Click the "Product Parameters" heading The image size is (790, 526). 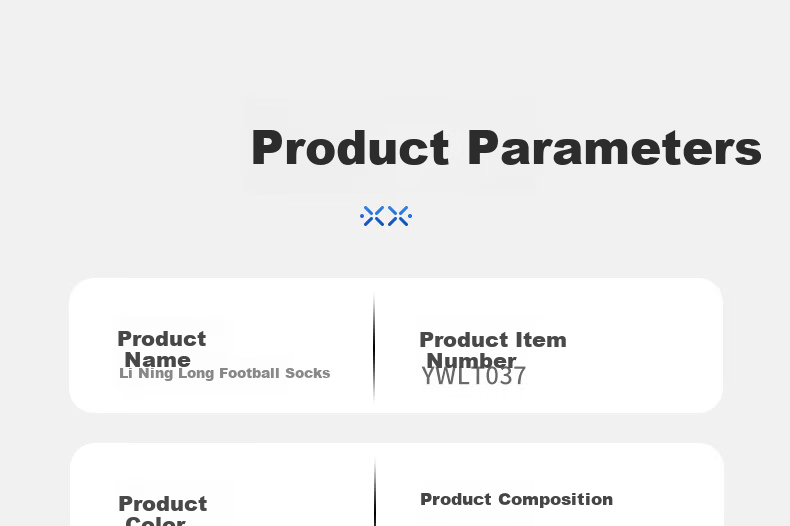coord(506,148)
